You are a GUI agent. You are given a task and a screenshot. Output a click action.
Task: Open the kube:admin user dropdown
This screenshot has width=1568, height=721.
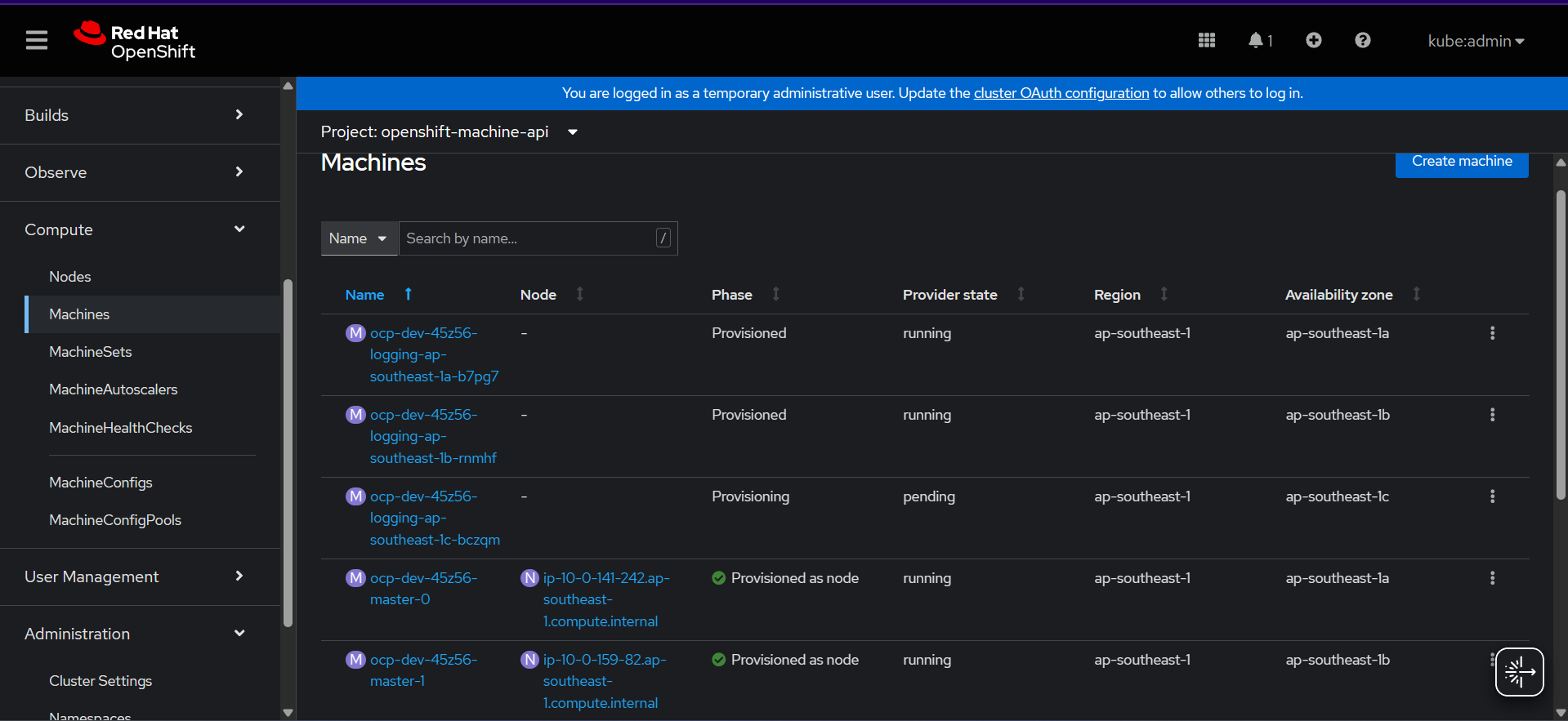coord(1476,41)
